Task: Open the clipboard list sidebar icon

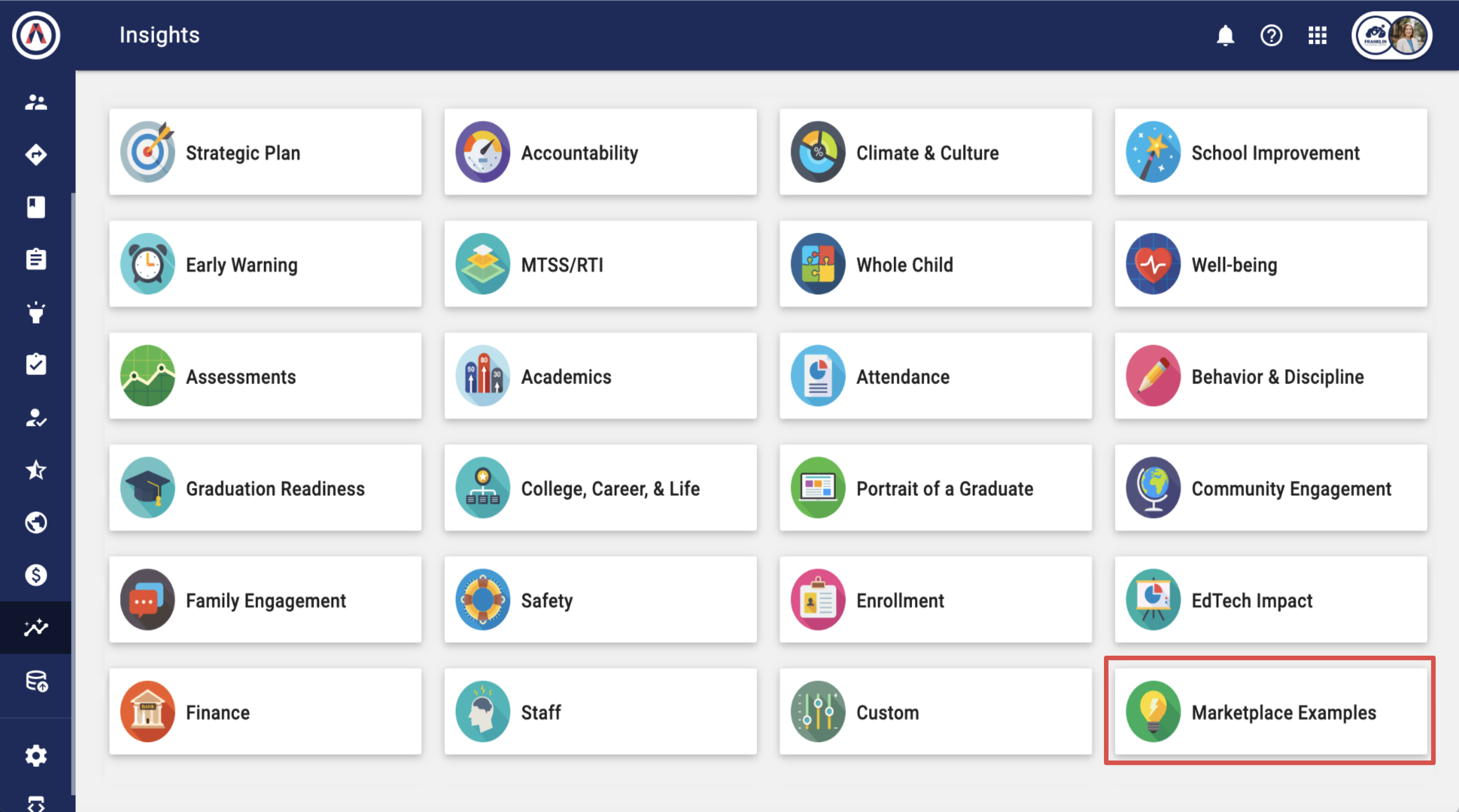Action: coord(36,260)
